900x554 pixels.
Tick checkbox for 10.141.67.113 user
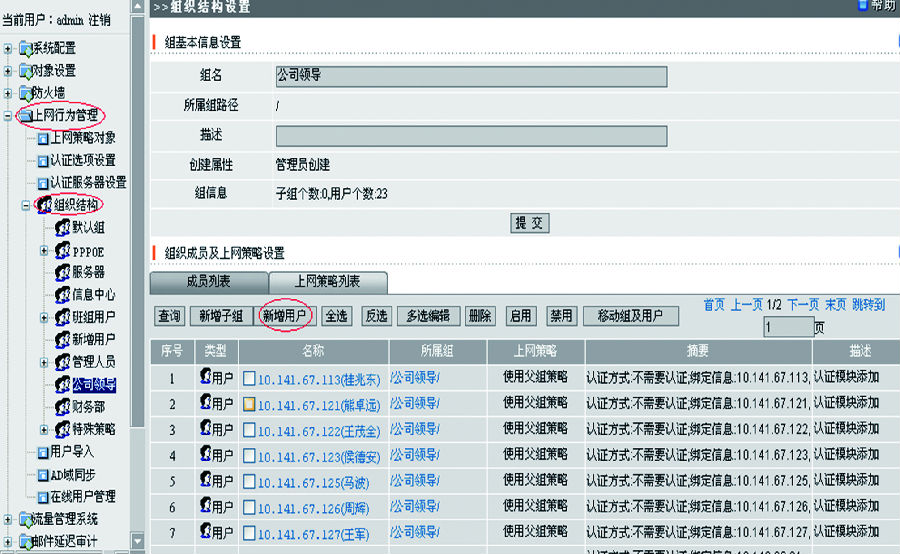(249, 378)
